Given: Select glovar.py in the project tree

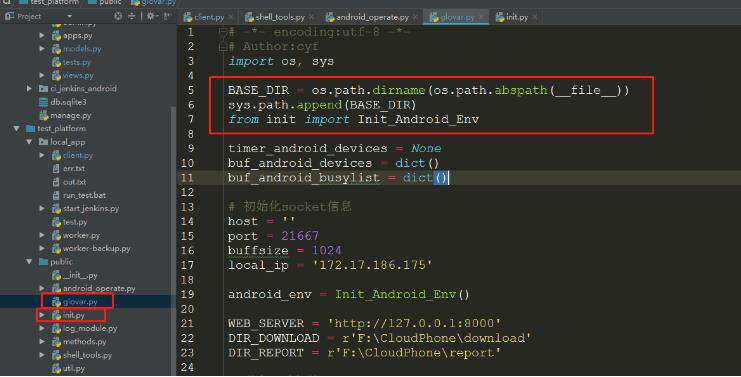Looking at the screenshot, I should coord(80,301).
